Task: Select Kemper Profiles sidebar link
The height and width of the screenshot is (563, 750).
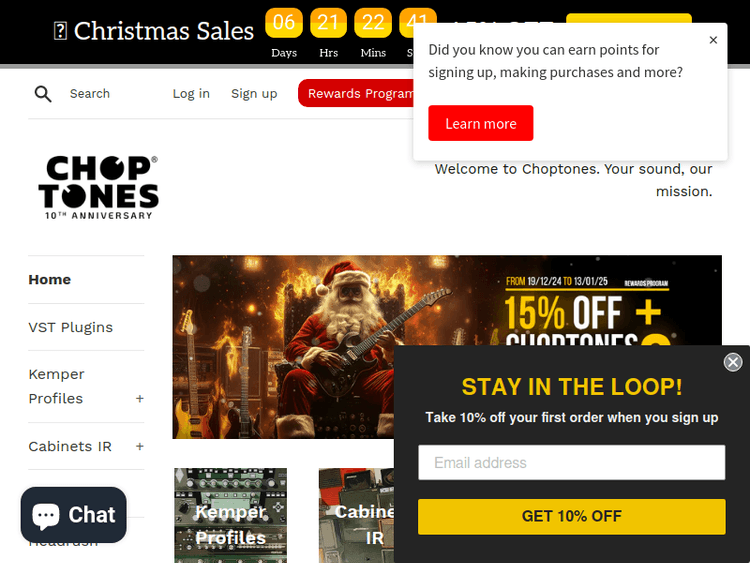Action: (x=56, y=386)
